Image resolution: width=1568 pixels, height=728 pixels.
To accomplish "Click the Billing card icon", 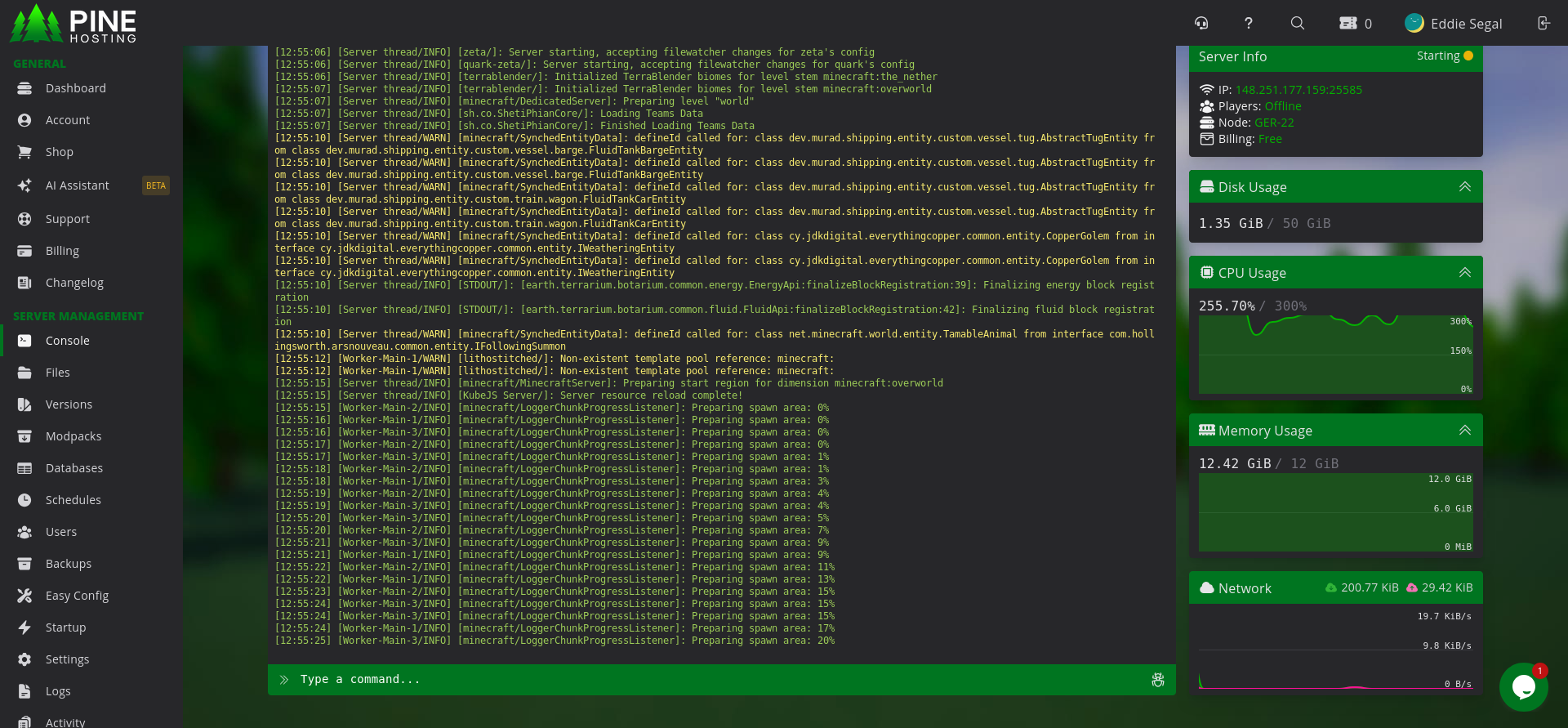I will tap(24, 251).
